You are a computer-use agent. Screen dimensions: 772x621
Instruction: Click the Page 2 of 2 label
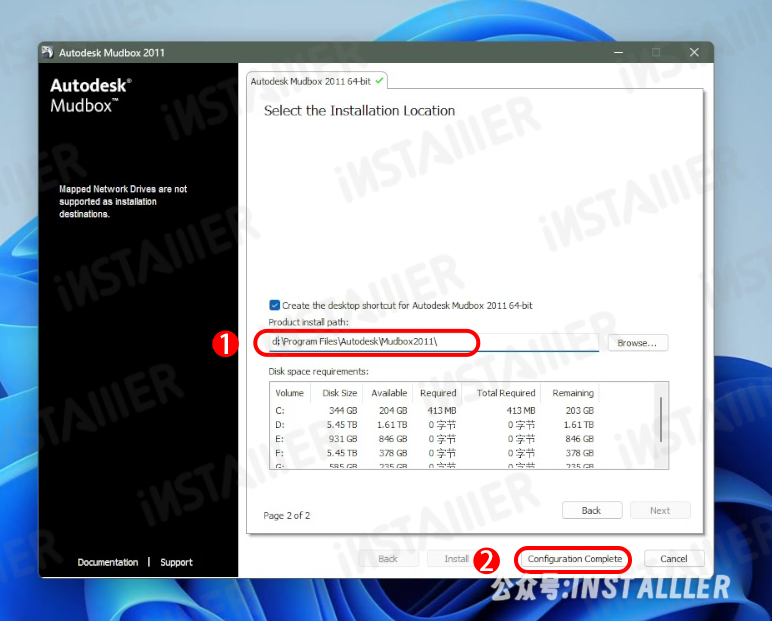pos(287,516)
